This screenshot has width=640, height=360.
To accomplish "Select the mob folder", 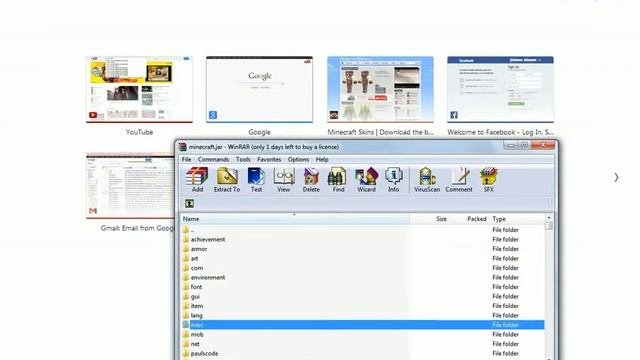I will (363, 335).
